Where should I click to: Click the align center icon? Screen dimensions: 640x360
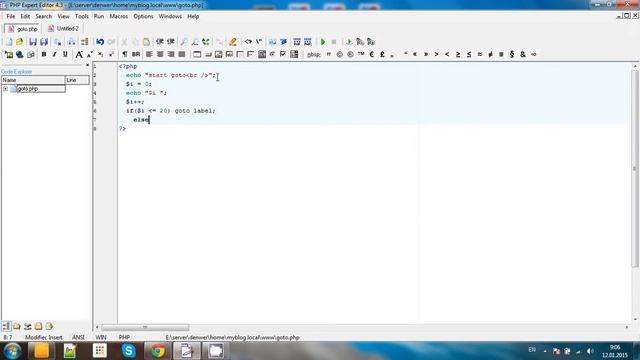(x=160, y=54)
